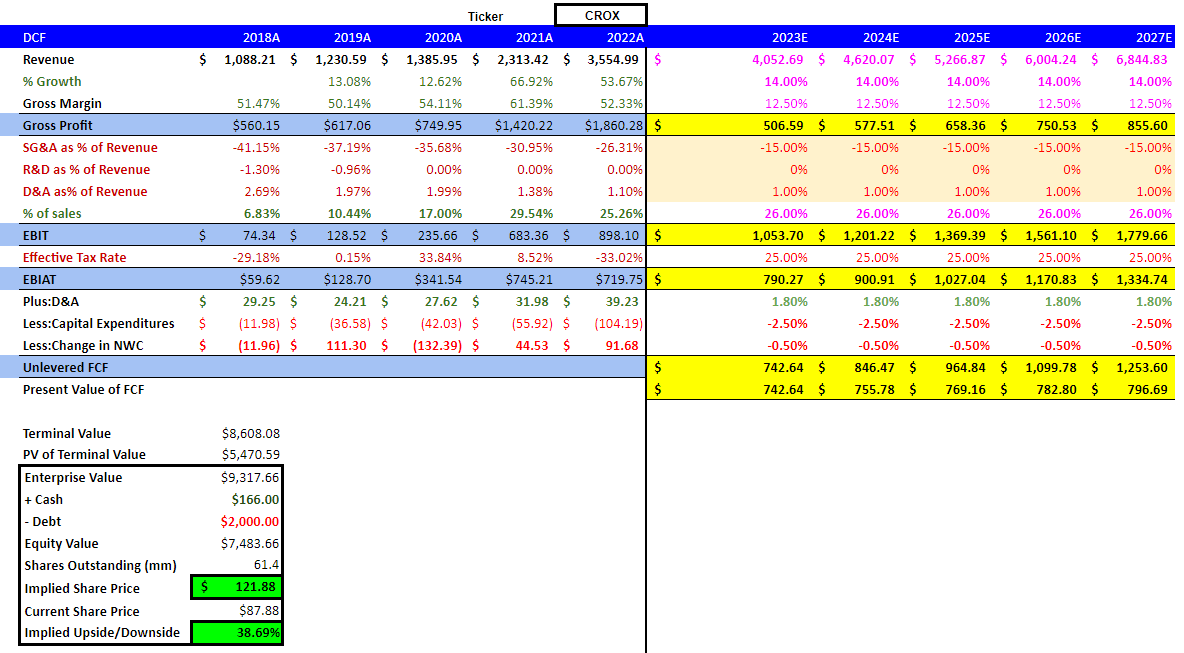This screenshot has height=653, width=1184.
Task: Select the 2018A column header
Action: click(x=262, y=37)
